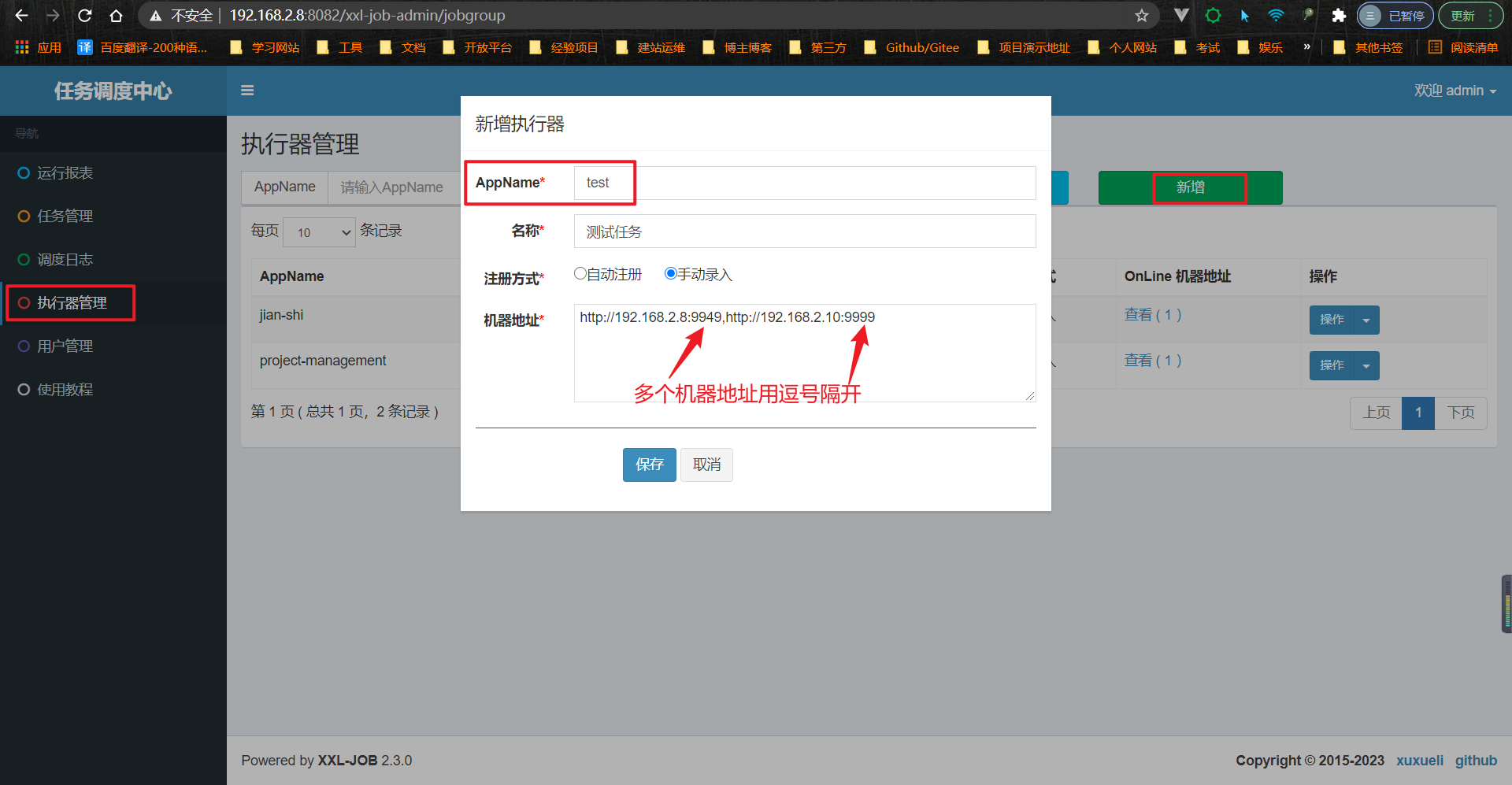Image resolution: width=1512 pixels, height=785 pixels.
Task: Open the browser extensions puzzle icon
Action: (1339, 15)
